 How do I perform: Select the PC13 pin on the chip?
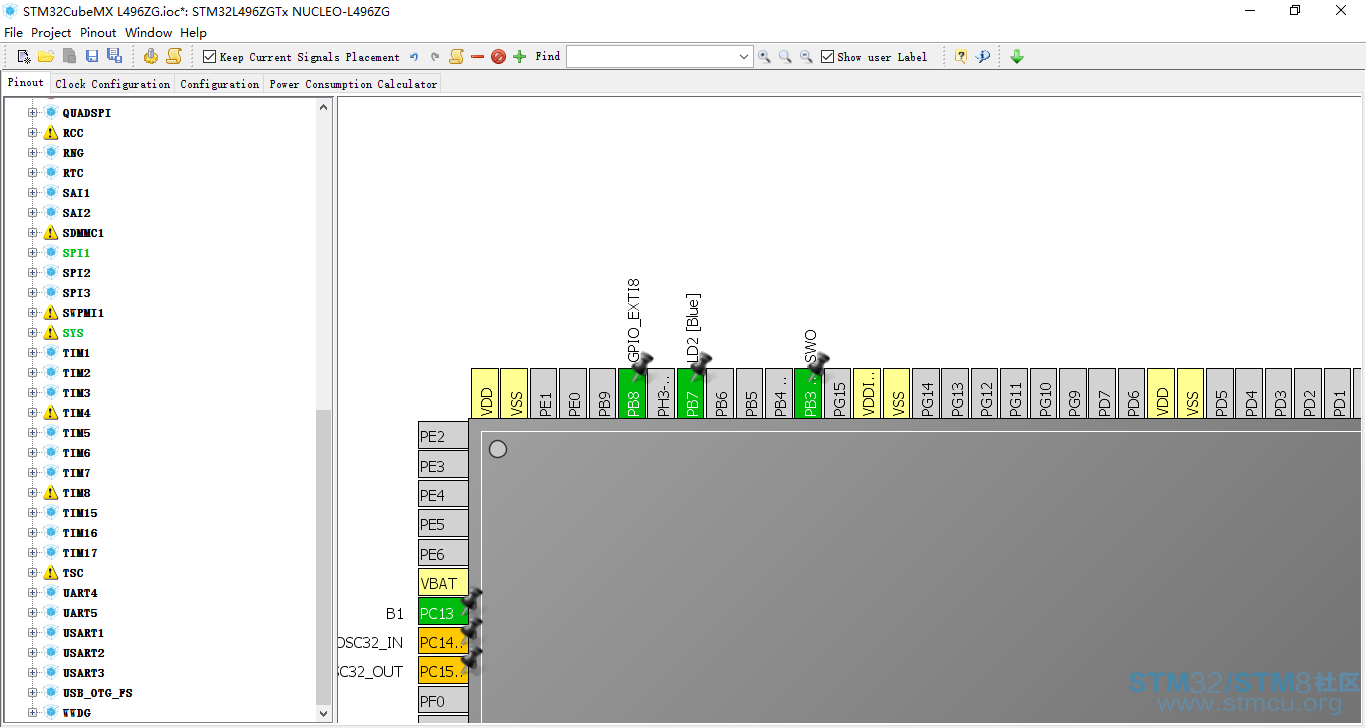coord(443,613)
